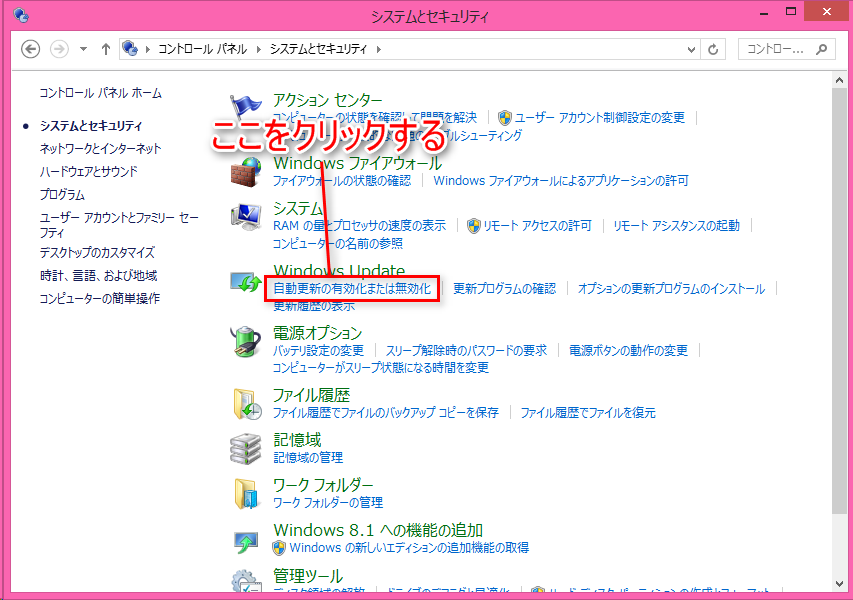The image size is (853, 600).
Task: Open Windows ファイアウォールによるアプリケーションの許可
Action: coord(561,181)
